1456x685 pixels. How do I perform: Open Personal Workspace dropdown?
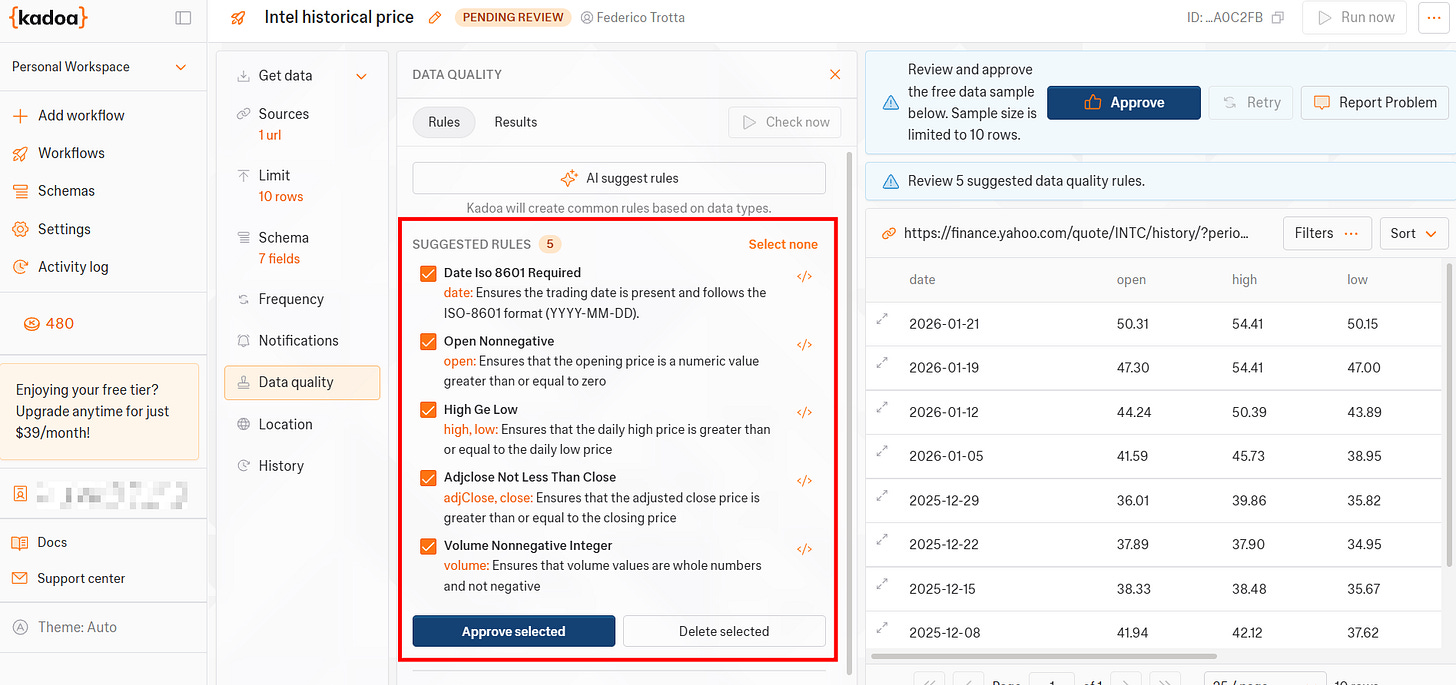click(99, 67)
